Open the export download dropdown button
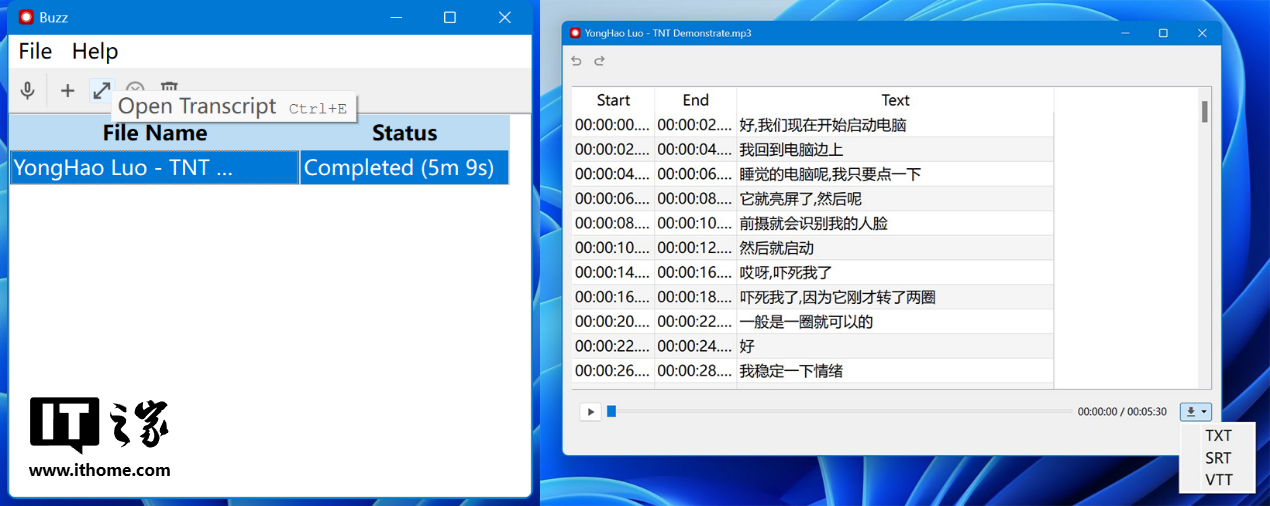1270x506 pixels. click(1195, 411)
